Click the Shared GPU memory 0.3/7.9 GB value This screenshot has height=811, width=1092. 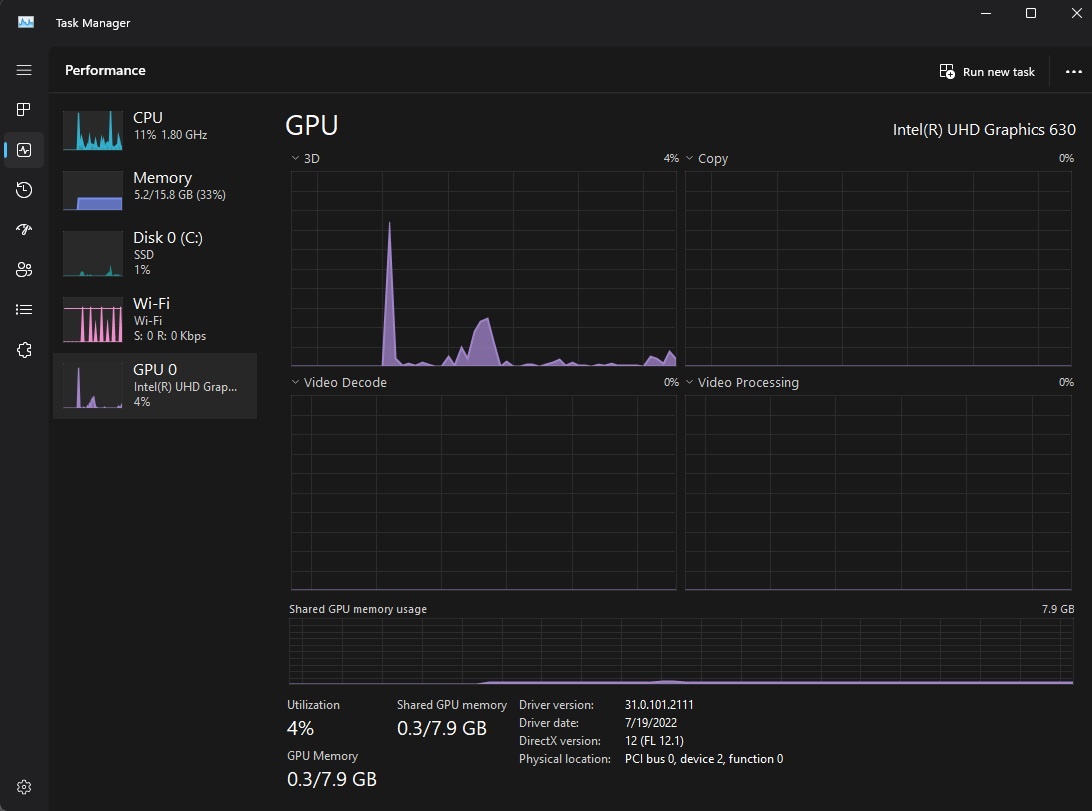pyautogui.click(x=442, y=728)
